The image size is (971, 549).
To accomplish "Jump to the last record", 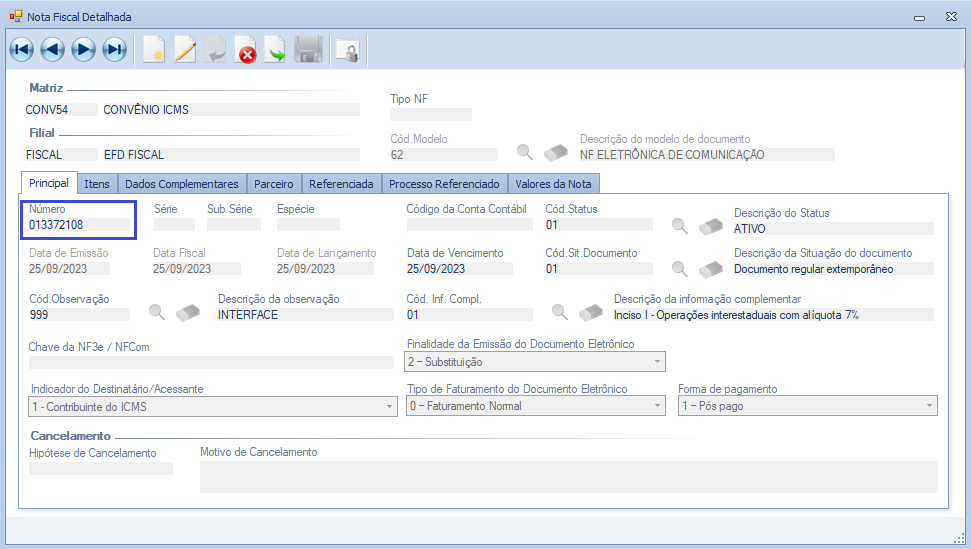I will pyautogui.click(x=115, y=49).
